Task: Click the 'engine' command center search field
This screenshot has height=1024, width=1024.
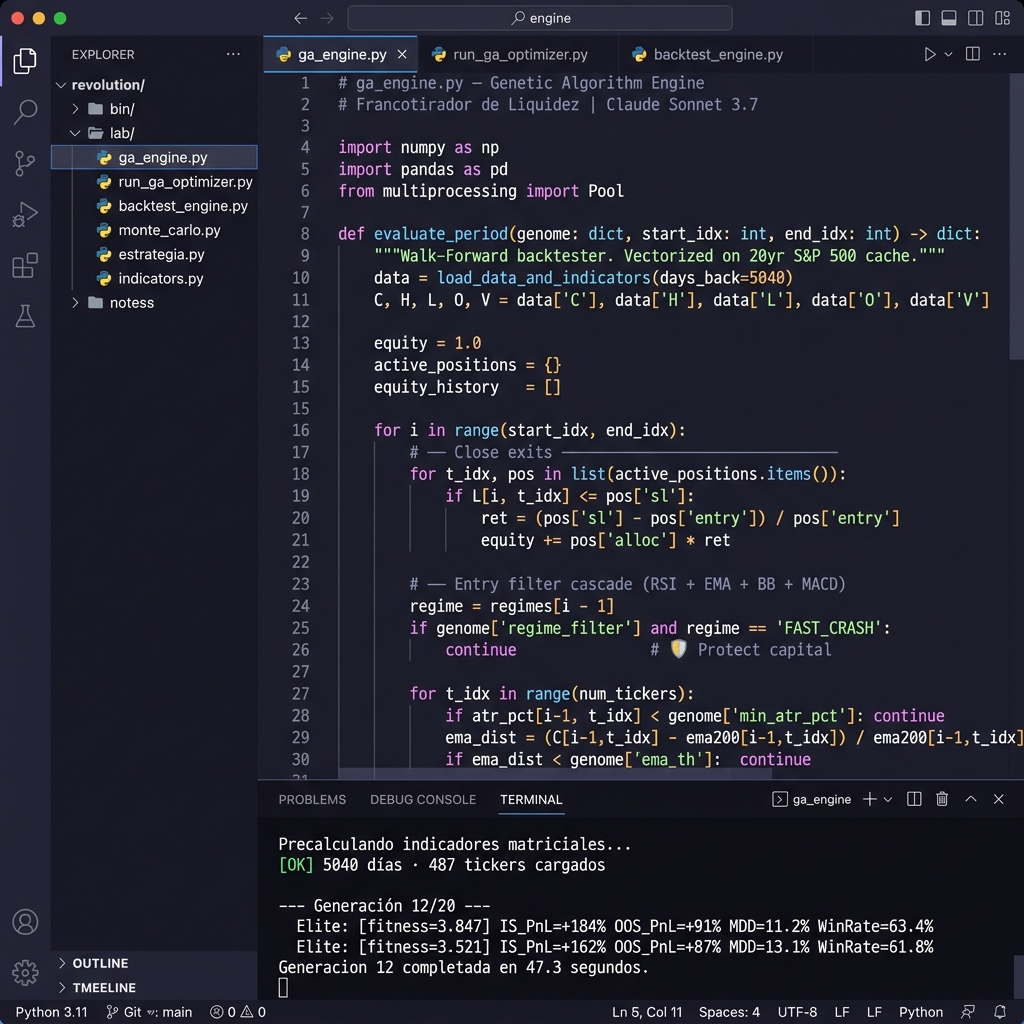Action: (539, 18)
